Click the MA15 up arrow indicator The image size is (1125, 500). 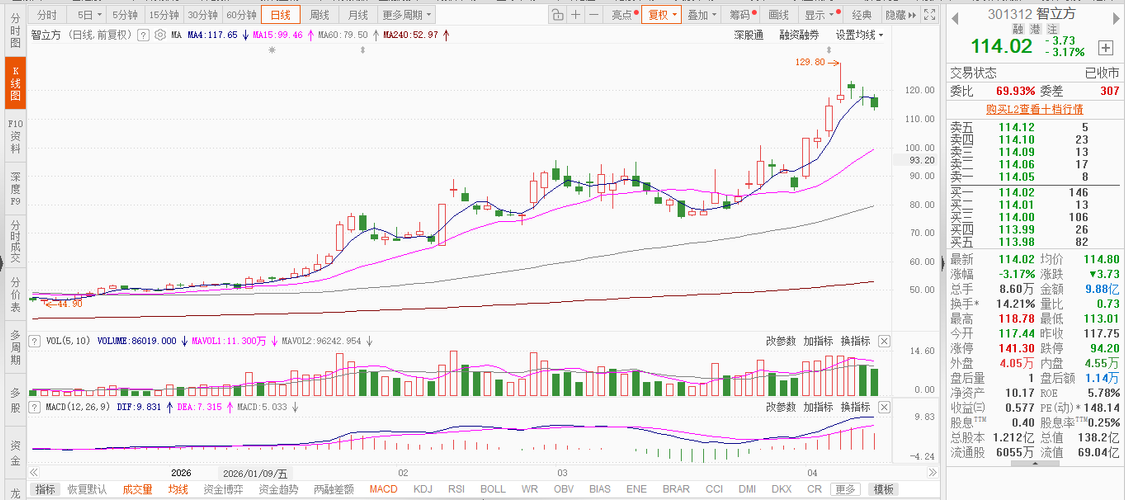(x=310, y=34)
